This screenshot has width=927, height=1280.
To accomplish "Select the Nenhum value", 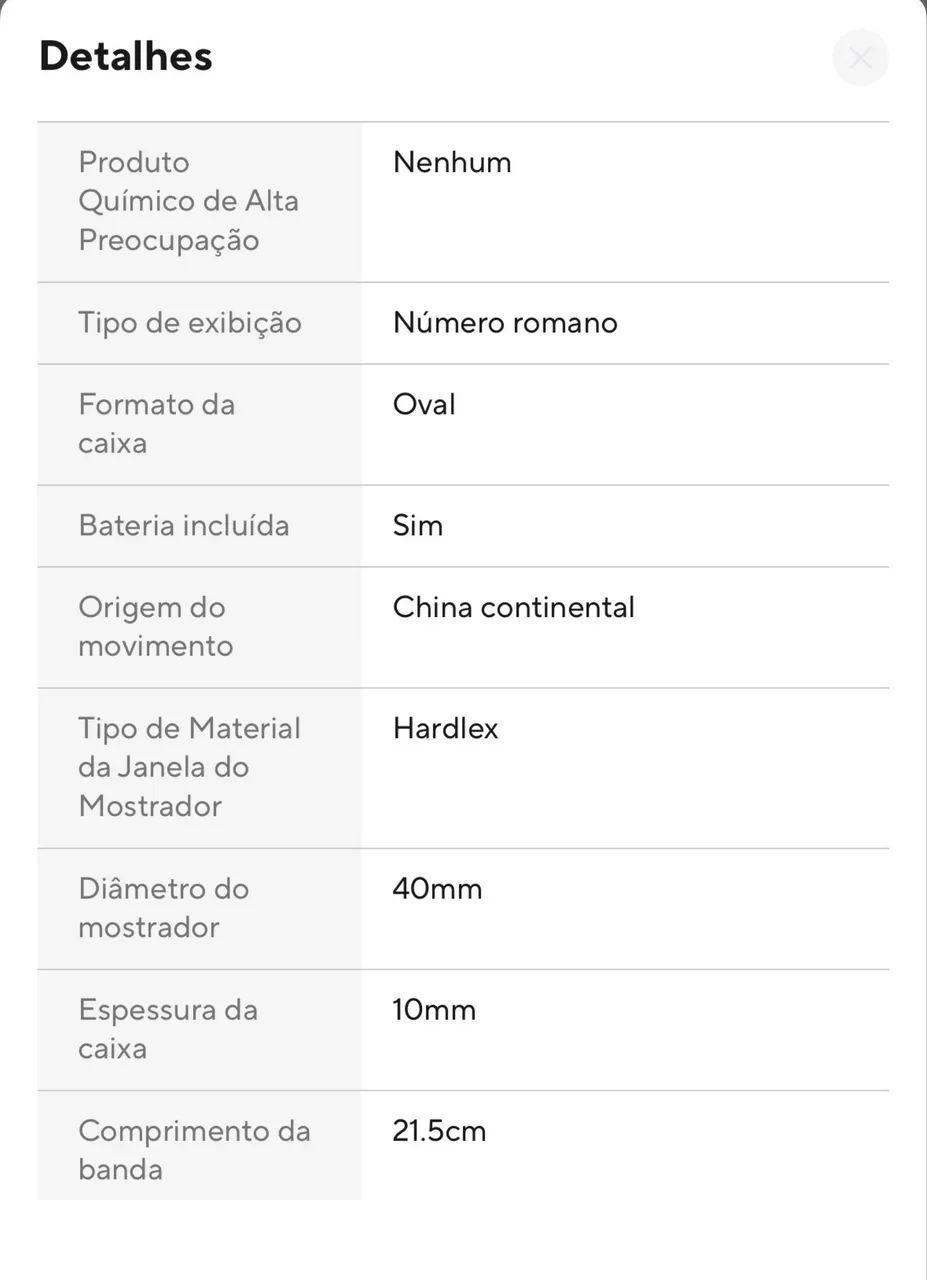I will 452,162.
